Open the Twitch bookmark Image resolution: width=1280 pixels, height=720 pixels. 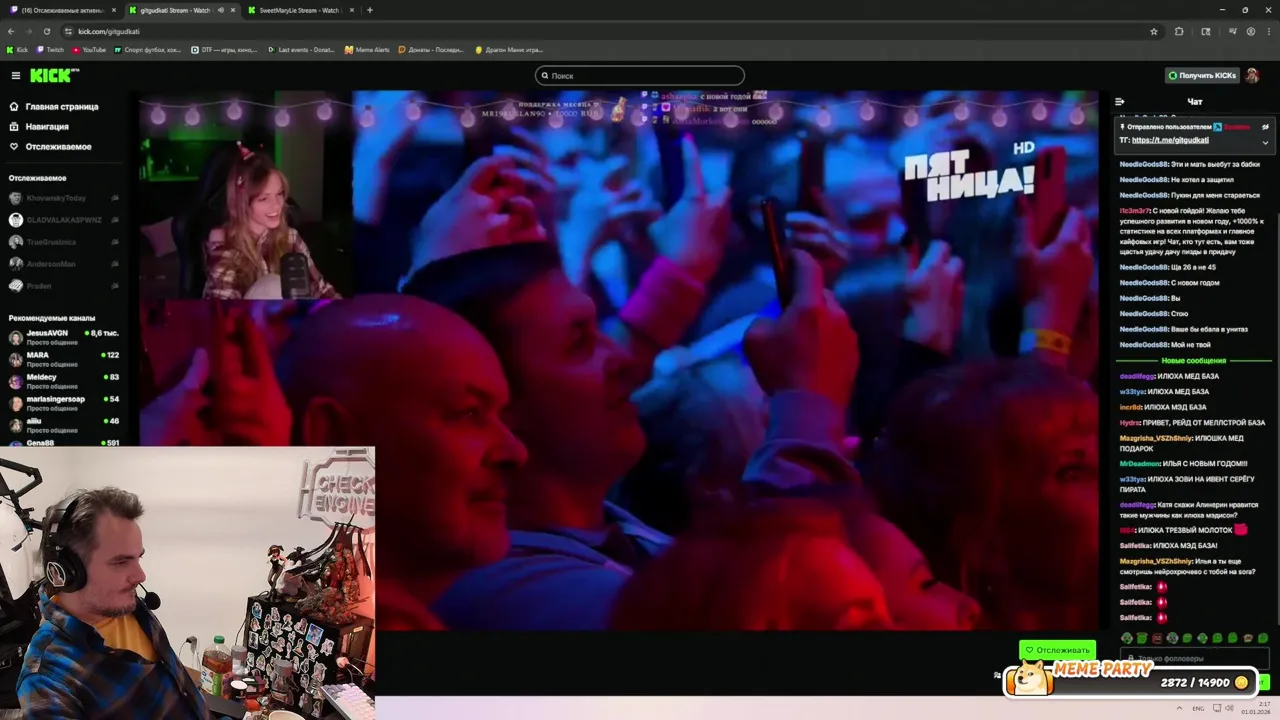tap(50, 49)
